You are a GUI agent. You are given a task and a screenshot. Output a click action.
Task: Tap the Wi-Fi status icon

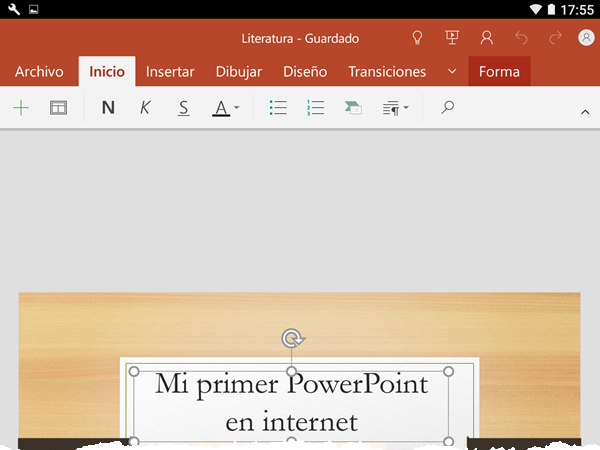tap(536, 9)
